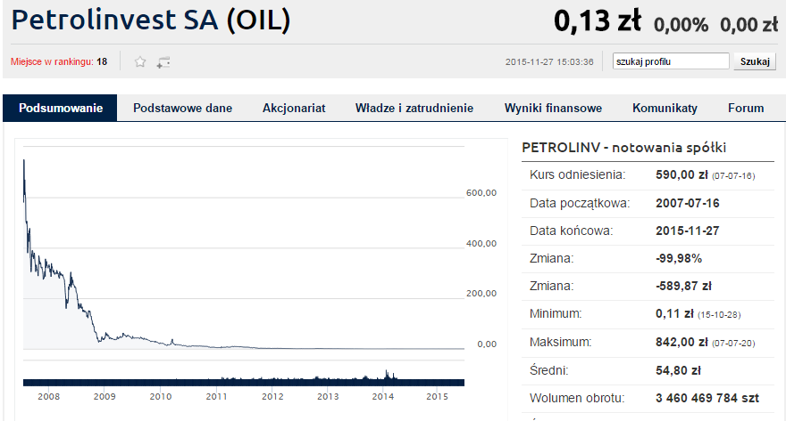786x421 pixels.
Task: Click the 2015 label on chart axis
Action: pyautogui.click(x=437, y=396)
